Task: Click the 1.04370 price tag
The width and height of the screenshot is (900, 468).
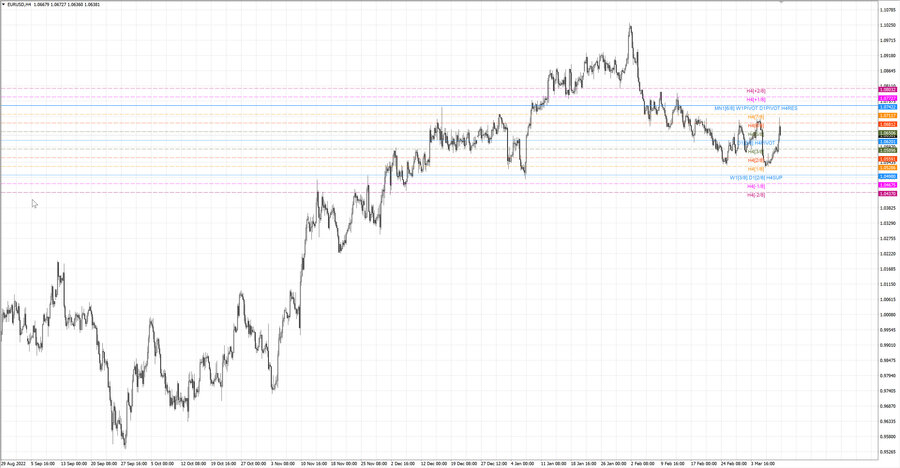Action: click(888, 194)
